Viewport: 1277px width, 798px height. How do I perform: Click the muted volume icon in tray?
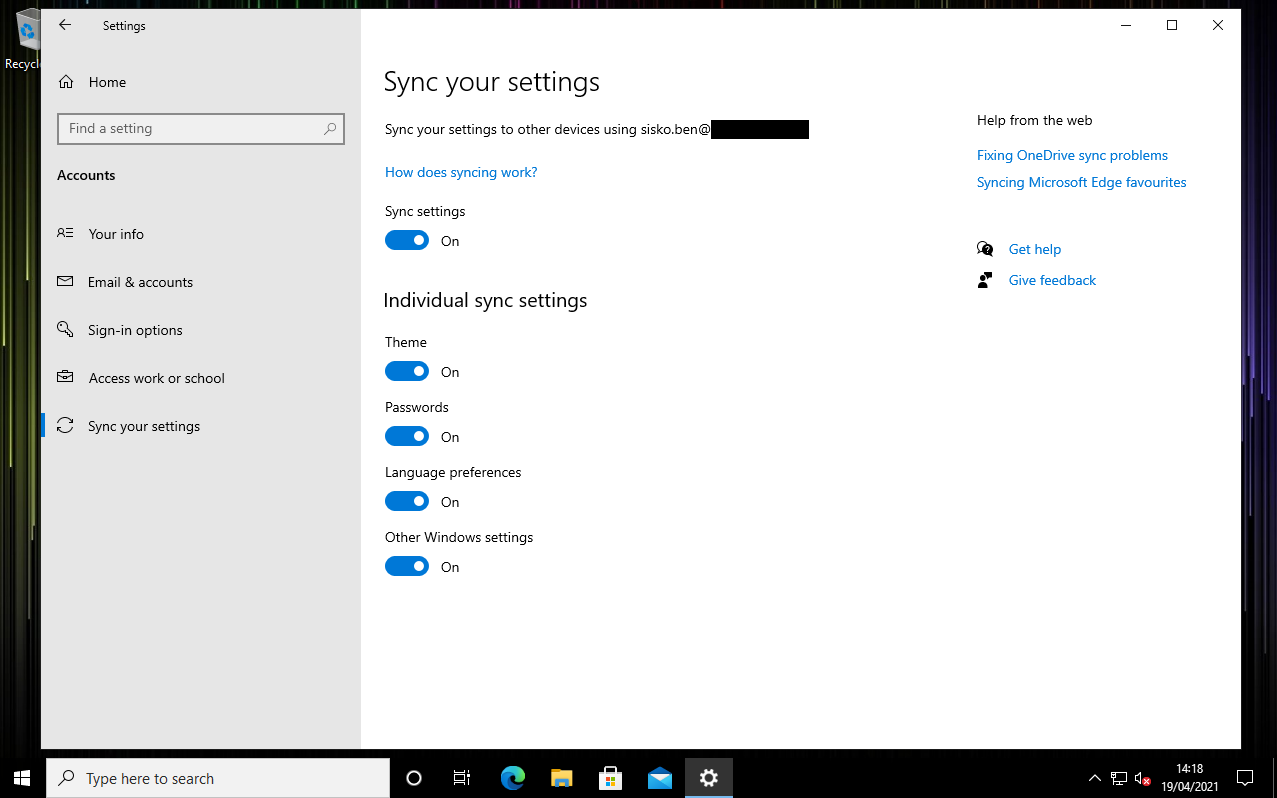click(x=1143, y=778)
